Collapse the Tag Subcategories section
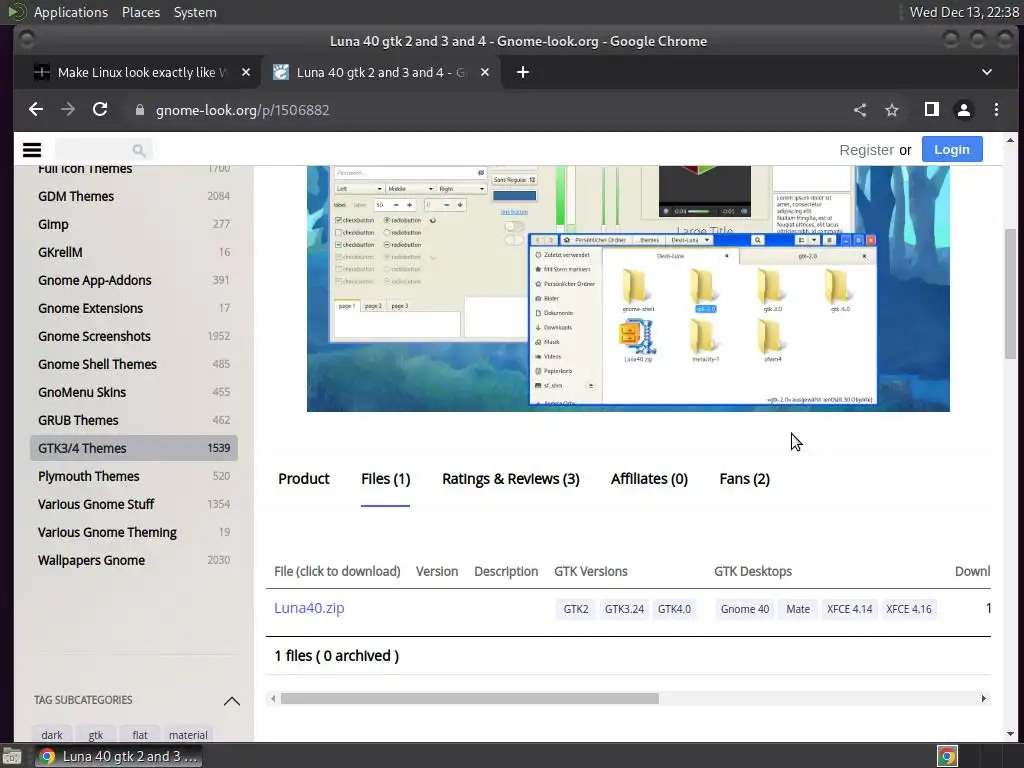1024x768 pixels. (x=232, y=701)
